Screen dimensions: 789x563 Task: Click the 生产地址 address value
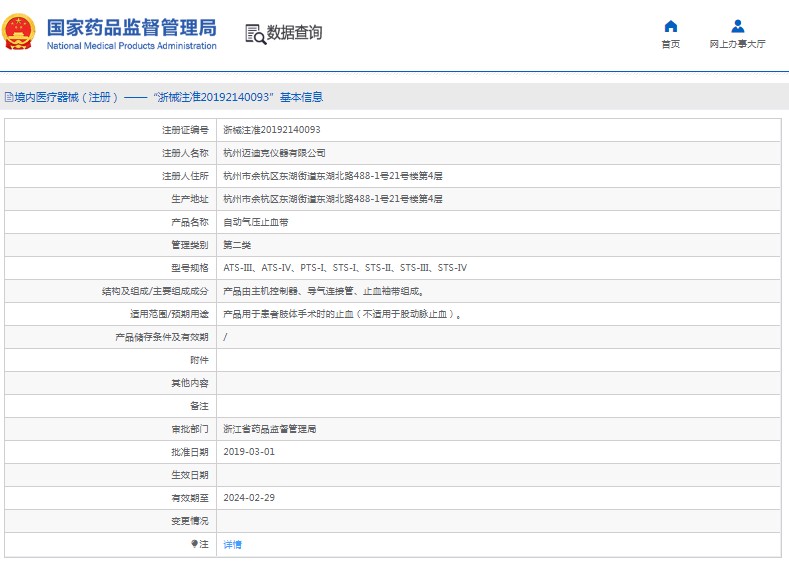[x=333, y=199]
